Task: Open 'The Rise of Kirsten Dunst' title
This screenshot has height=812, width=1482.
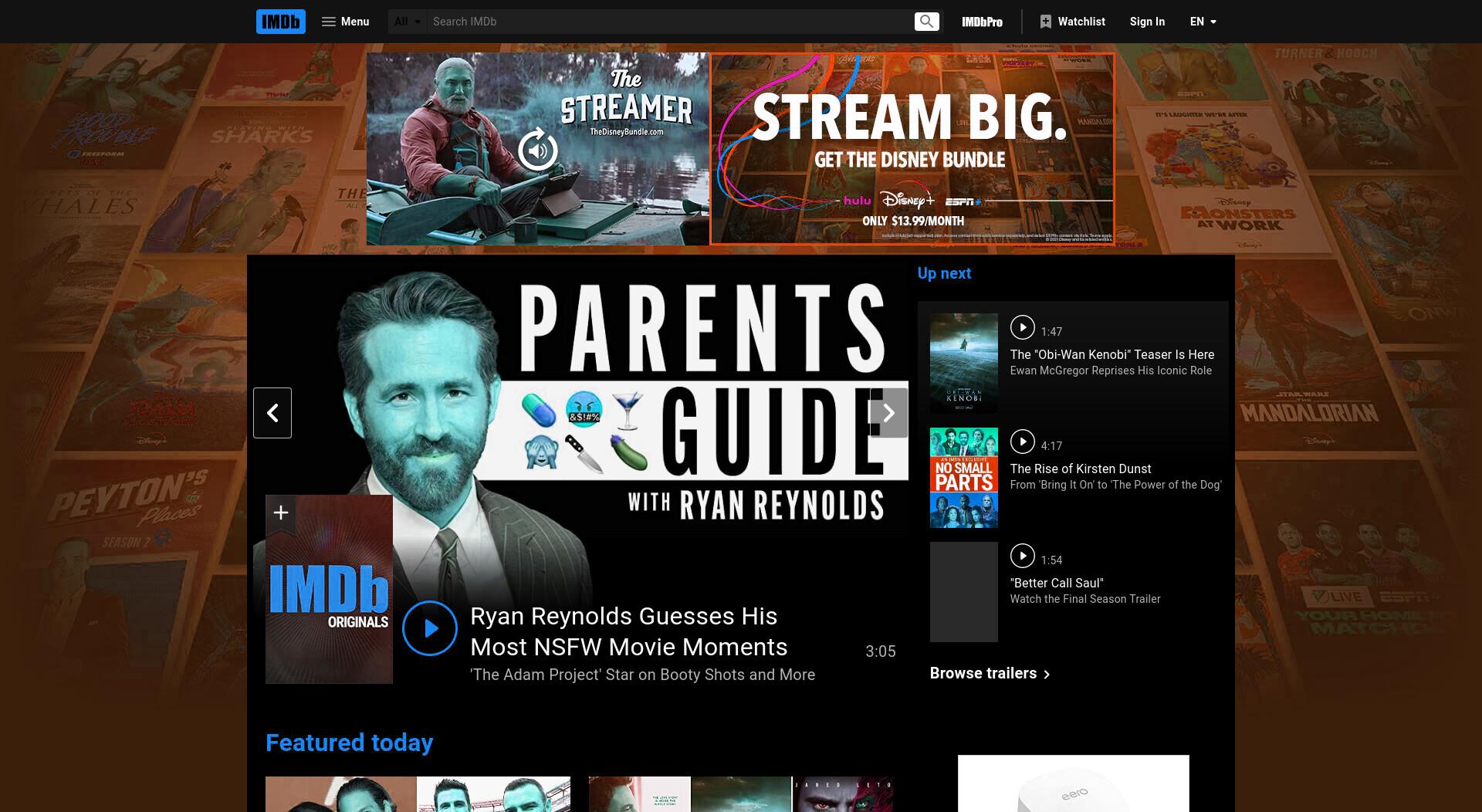Action: [1080, 469]
